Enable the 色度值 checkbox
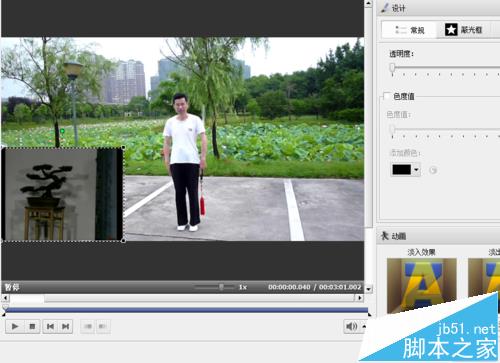 tap(387, 96)
